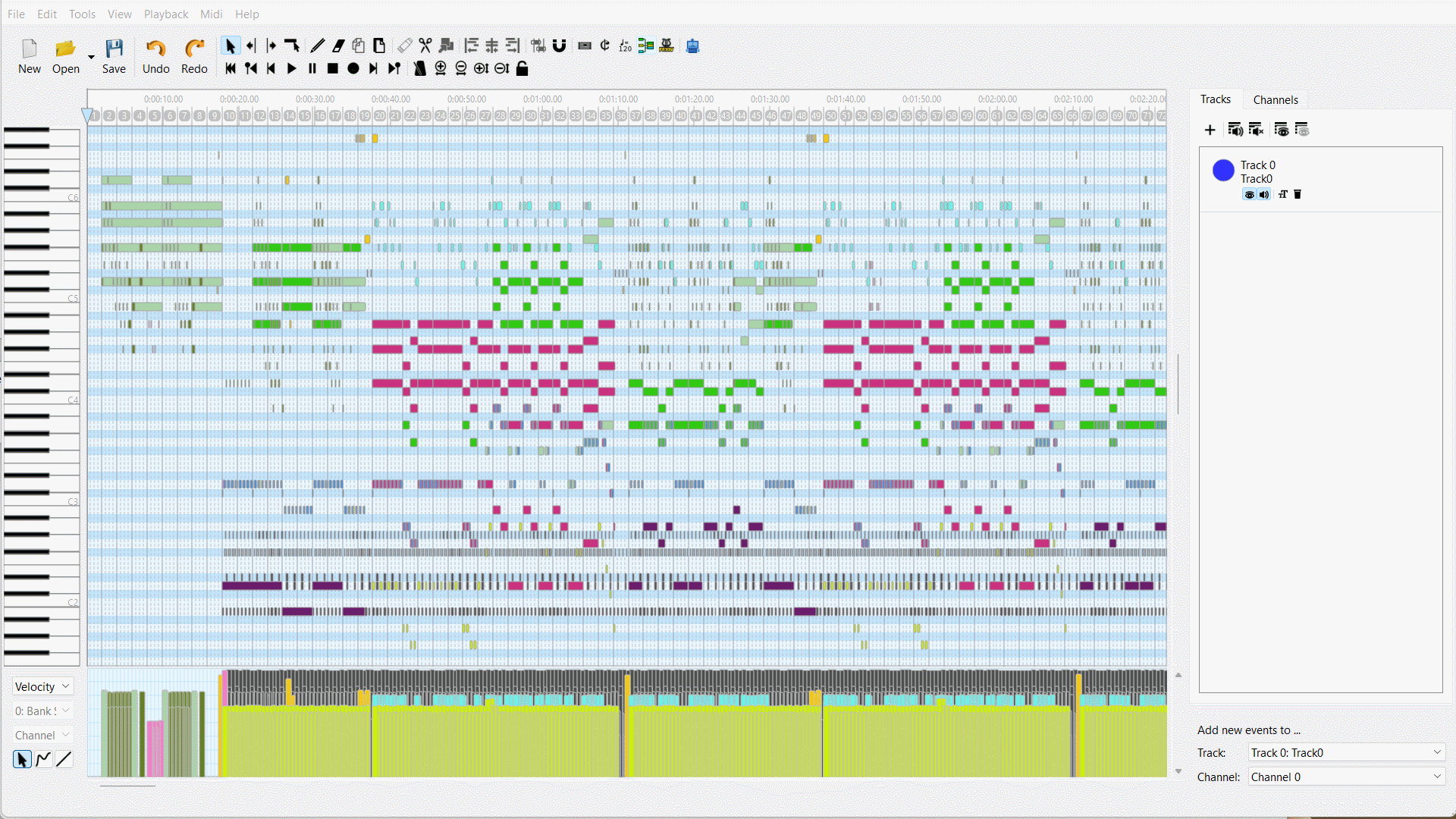The image size is (1456, 819).
Task: Click the scissors cut icon
Action: pos(425,46)
